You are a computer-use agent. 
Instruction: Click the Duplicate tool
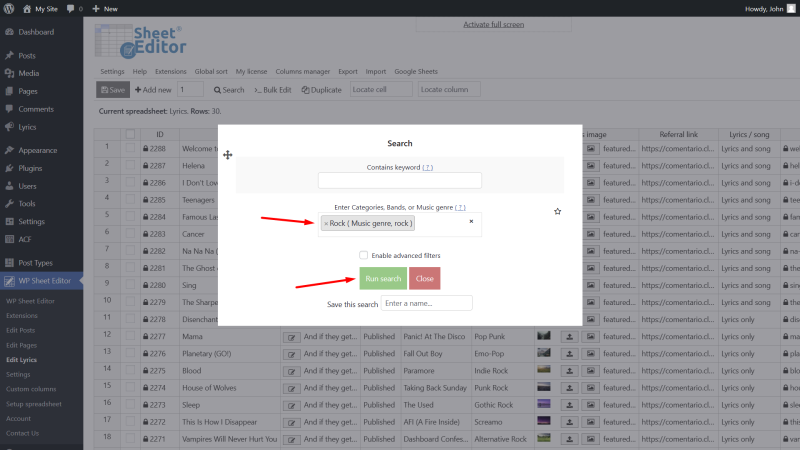coord(321,90)
